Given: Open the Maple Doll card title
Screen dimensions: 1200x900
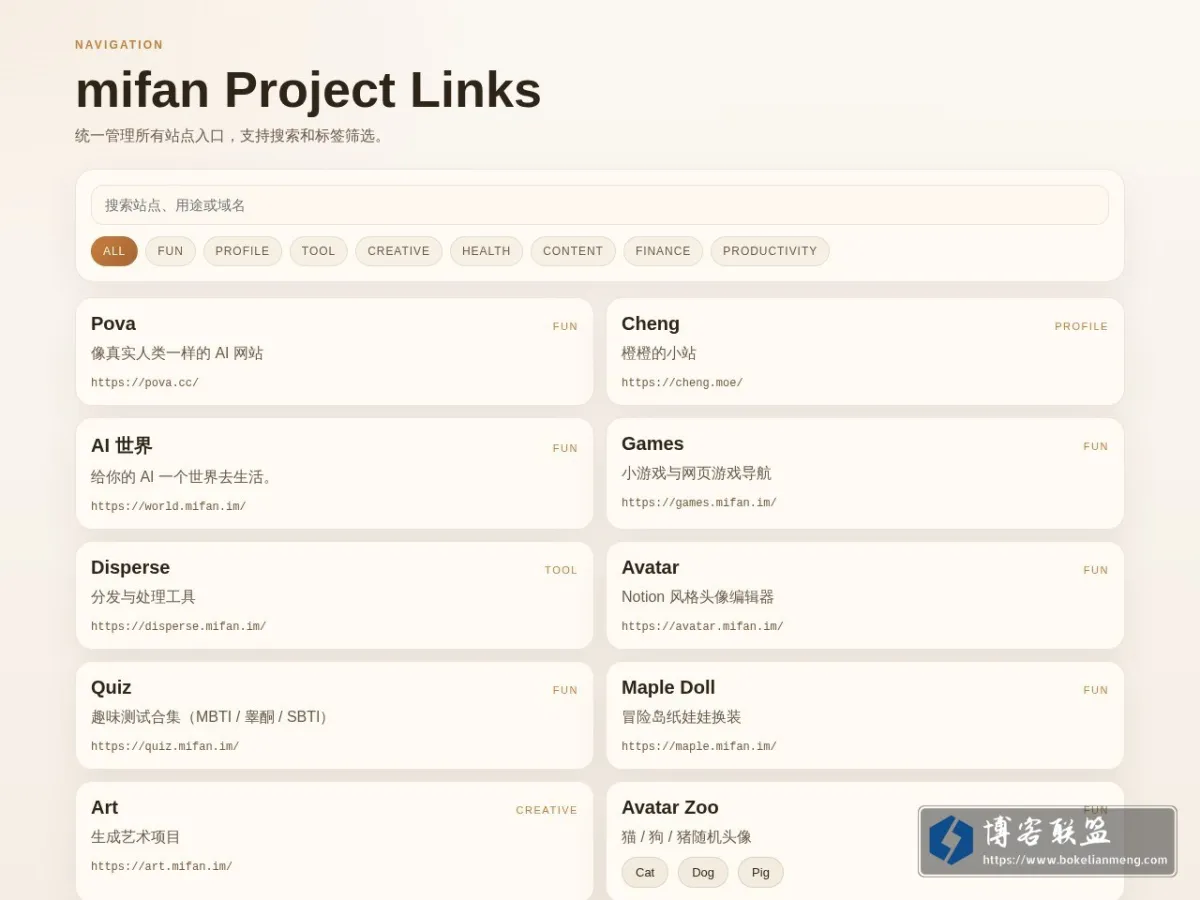Looking at the screenshot, I should point(668,687).
